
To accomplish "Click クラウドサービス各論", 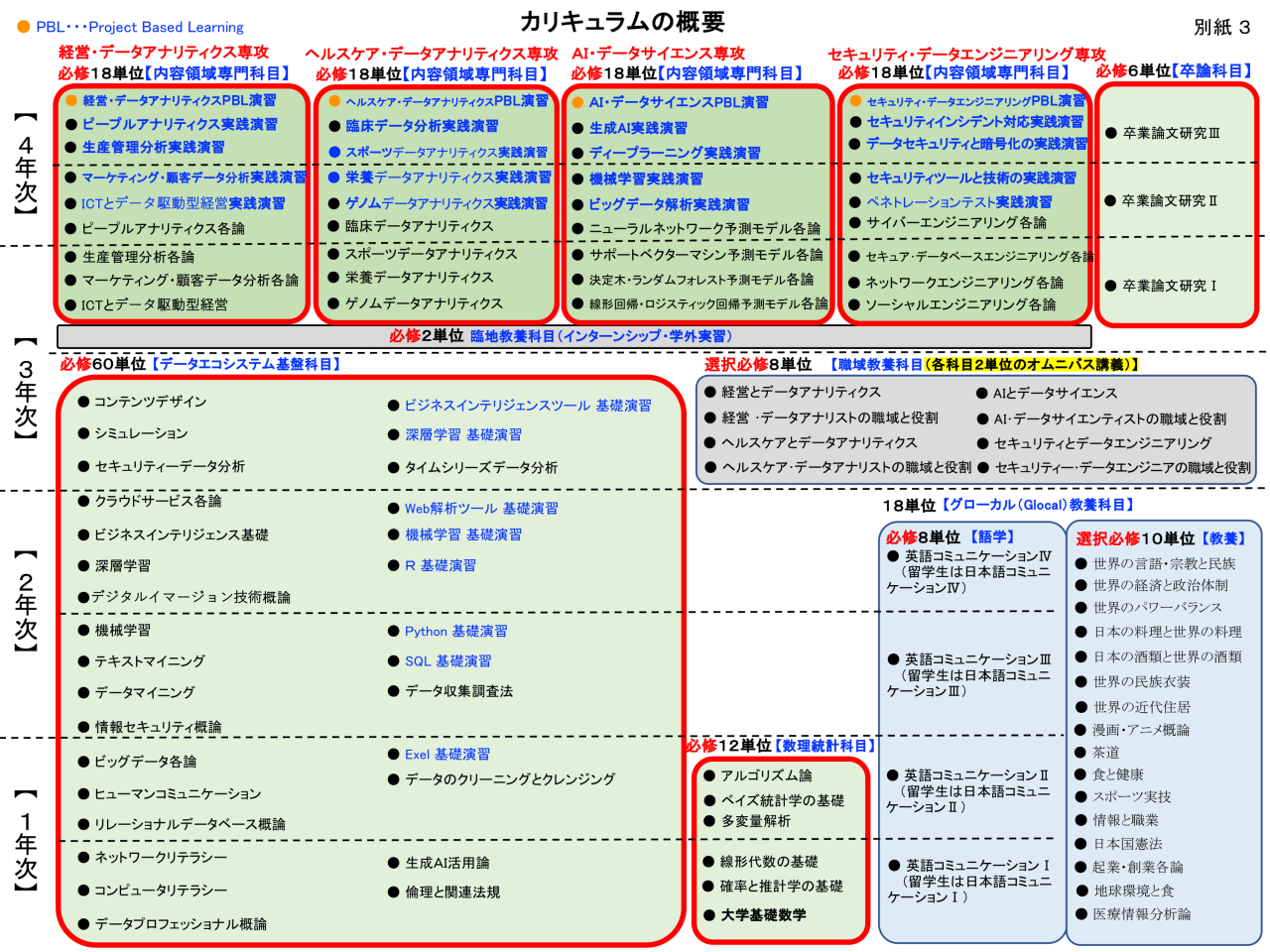I will tap(158, 501).
